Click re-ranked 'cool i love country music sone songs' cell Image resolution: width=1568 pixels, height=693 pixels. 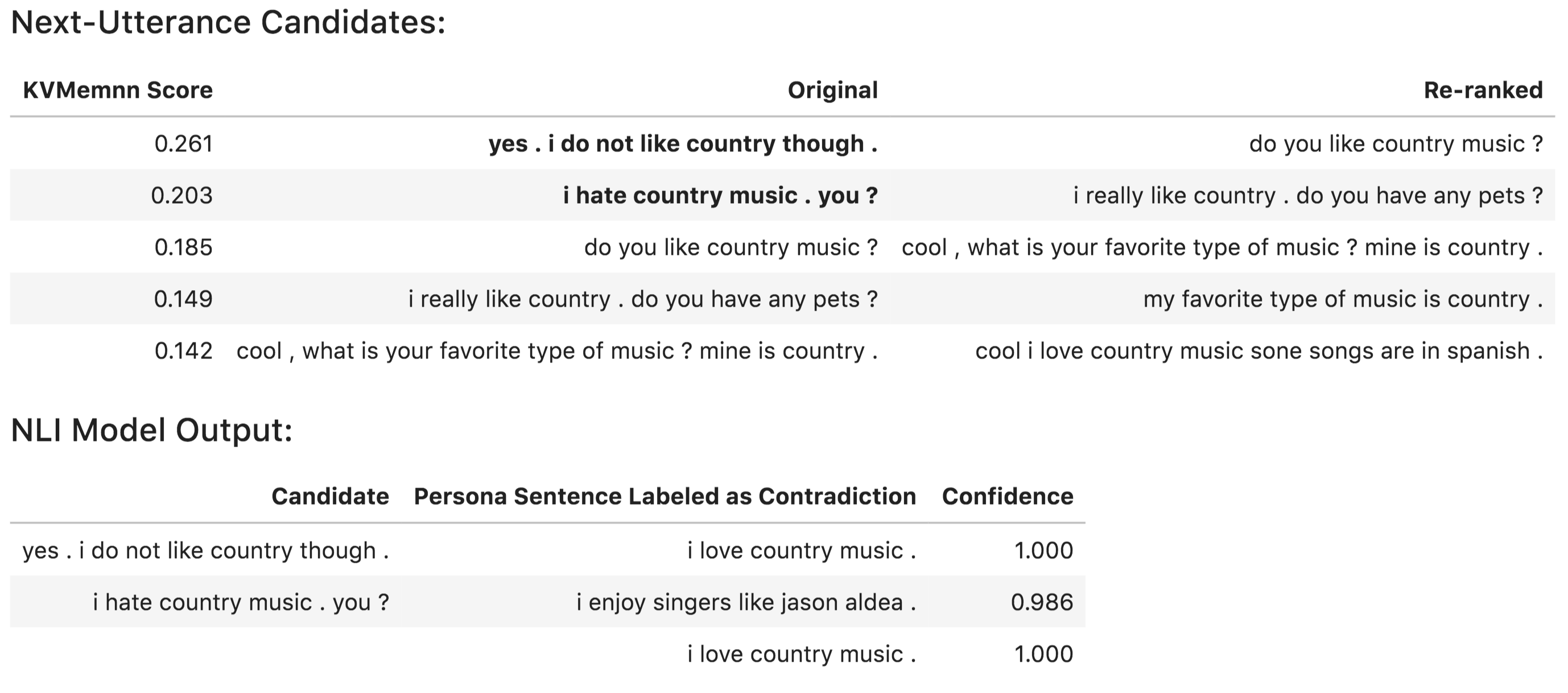(1259, 350)
